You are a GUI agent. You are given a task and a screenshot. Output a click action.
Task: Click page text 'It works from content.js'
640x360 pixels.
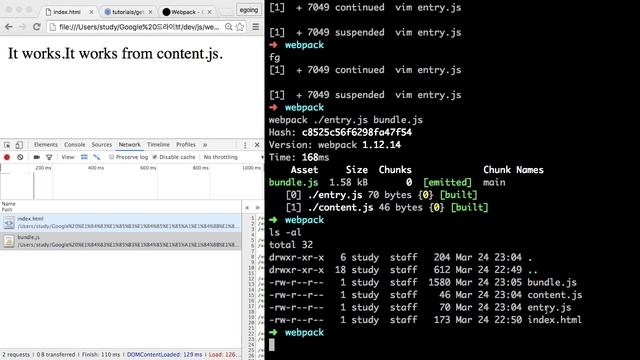(x=142, y=53)
